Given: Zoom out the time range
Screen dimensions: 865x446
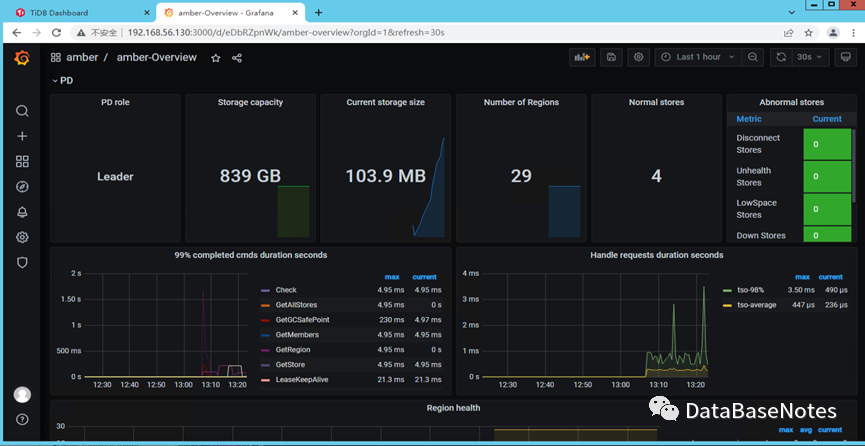Looking at the screenshot, I should click(752, 57).
